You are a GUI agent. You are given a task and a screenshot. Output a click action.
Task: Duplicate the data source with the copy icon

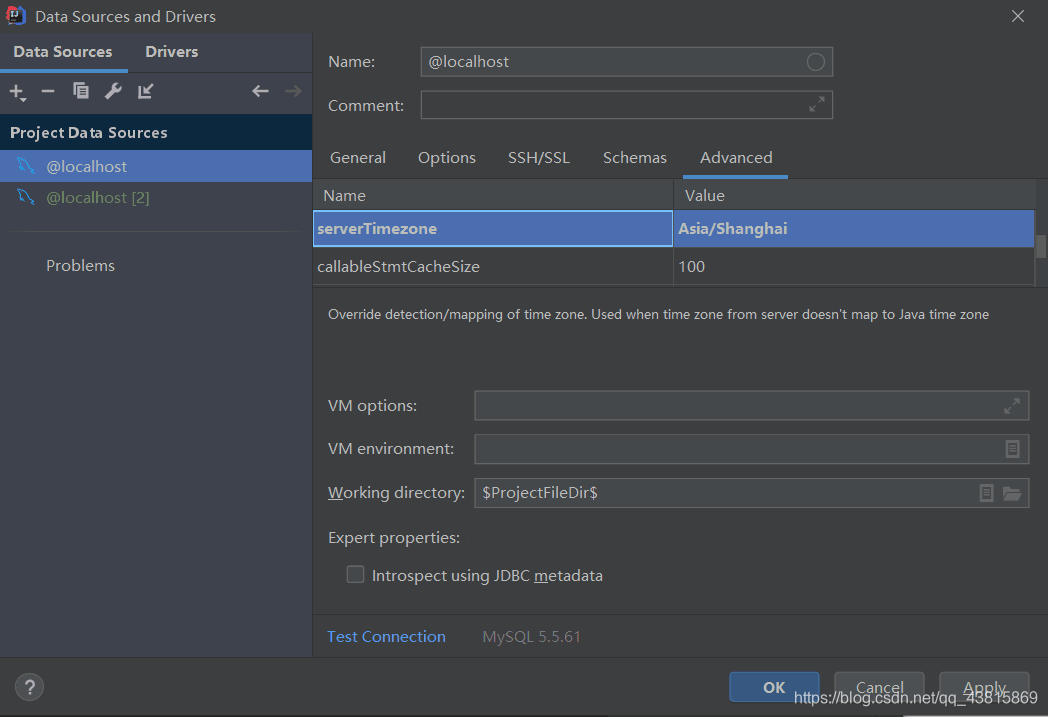pos(81,91)
